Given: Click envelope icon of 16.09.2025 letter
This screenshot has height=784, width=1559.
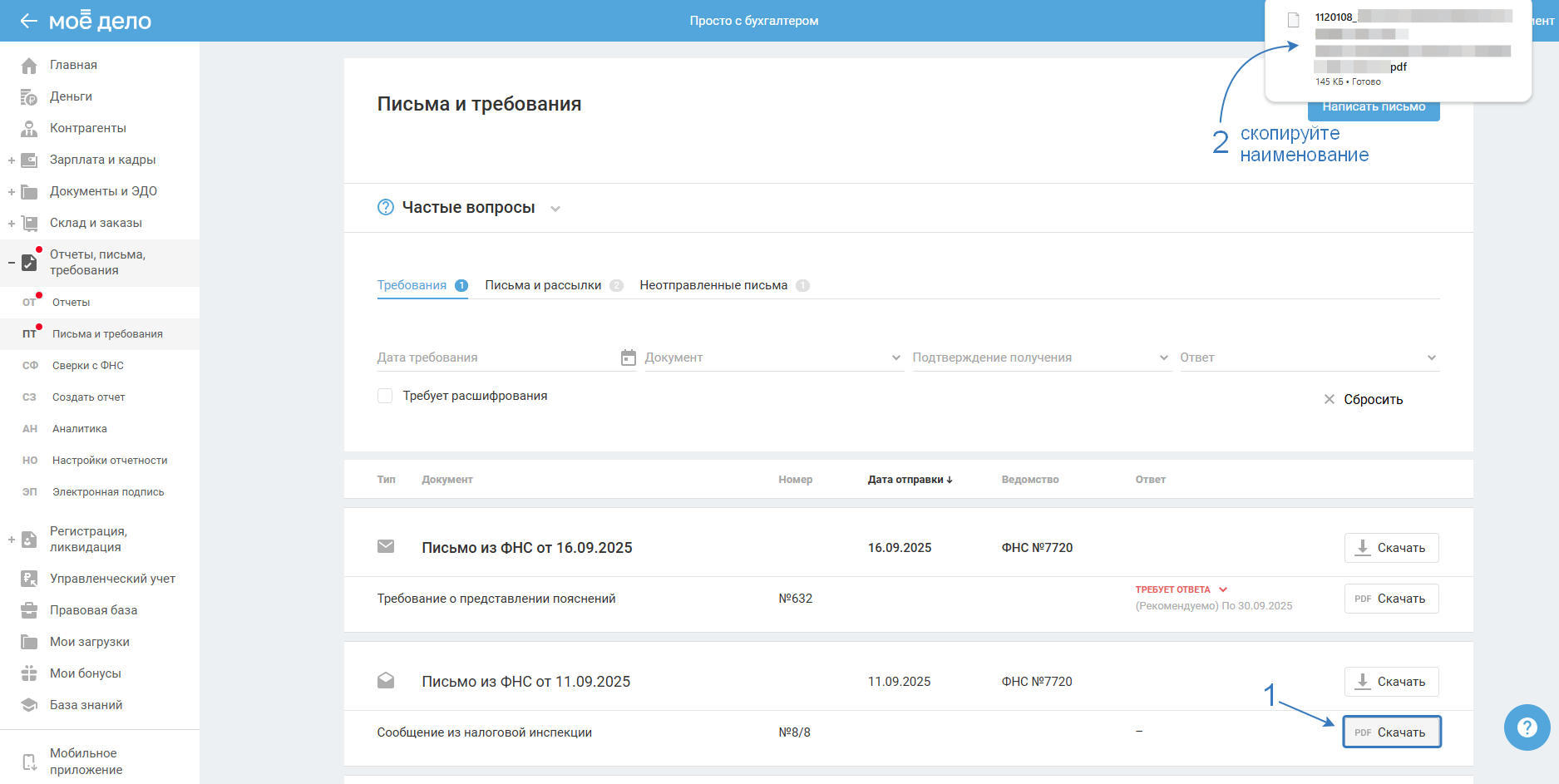Looking at the screenshot, I should pyautogui.click(x=386, y=547).
